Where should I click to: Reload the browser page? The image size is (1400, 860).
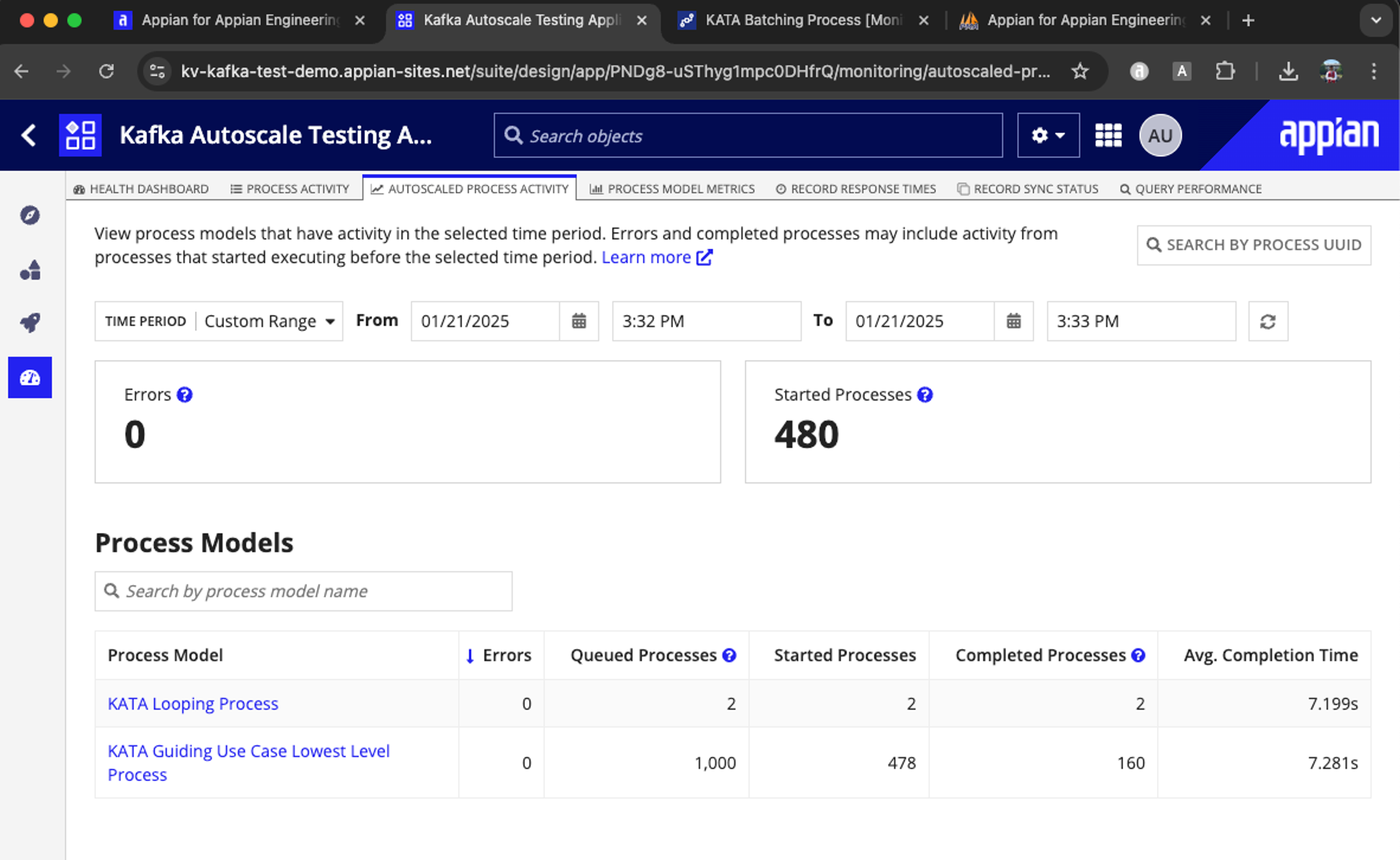pyautogui.click(x=106, y=71)
